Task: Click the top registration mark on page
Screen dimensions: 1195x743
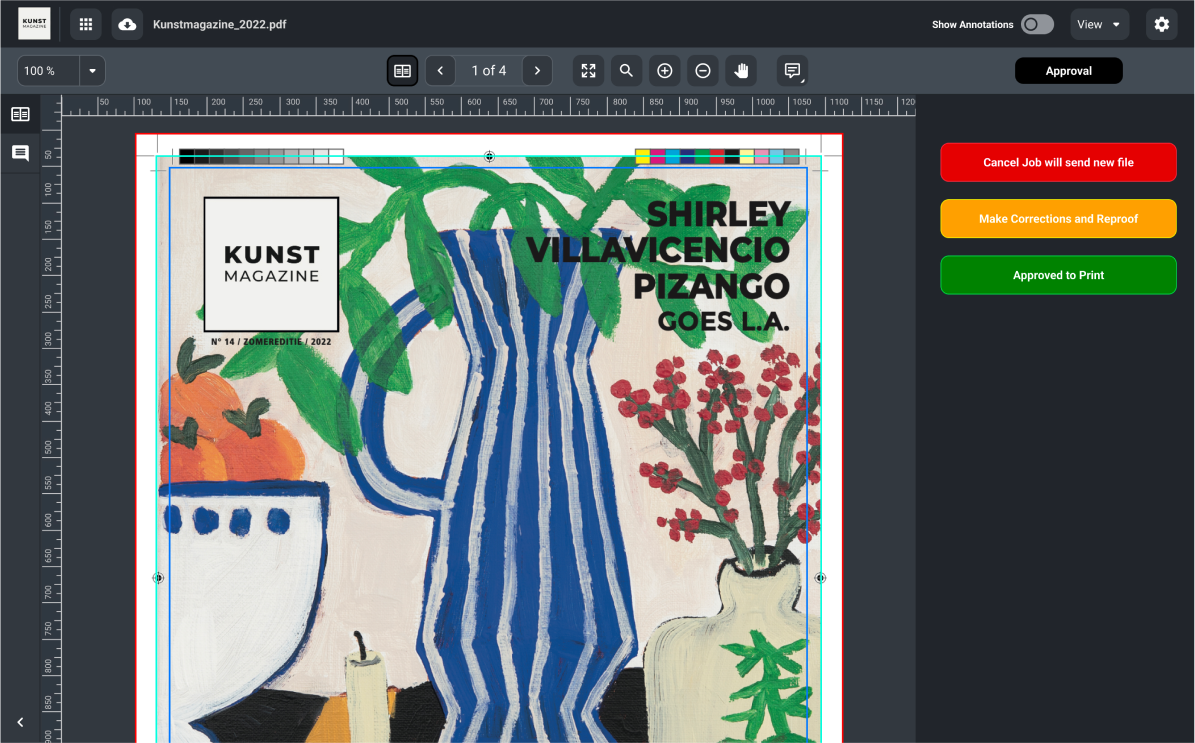Action: pyautogui.click(x=489, y=156)
